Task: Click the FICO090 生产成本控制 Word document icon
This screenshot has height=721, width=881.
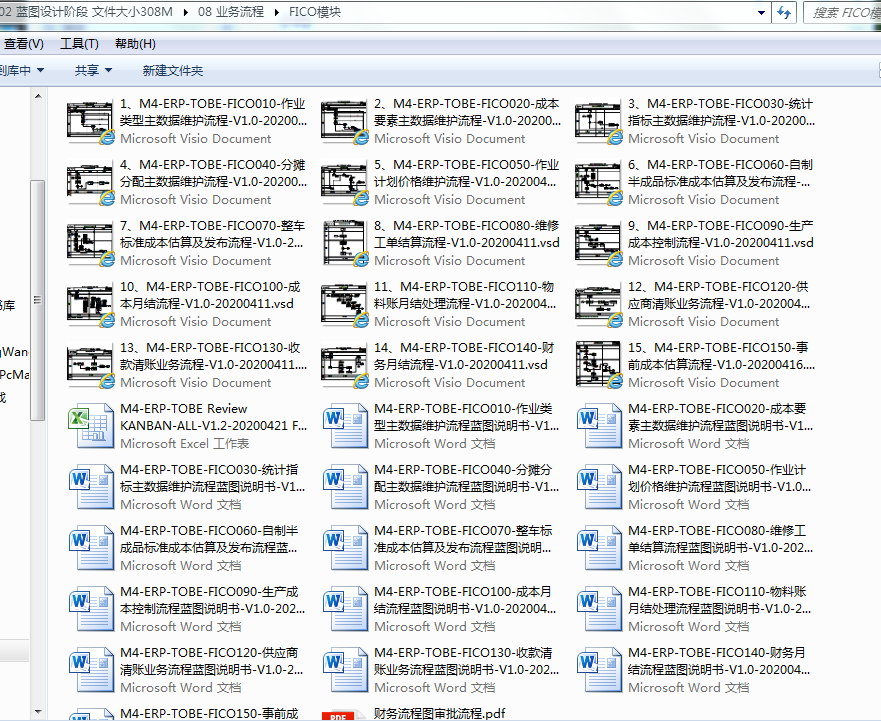Action: coord(90,610)
